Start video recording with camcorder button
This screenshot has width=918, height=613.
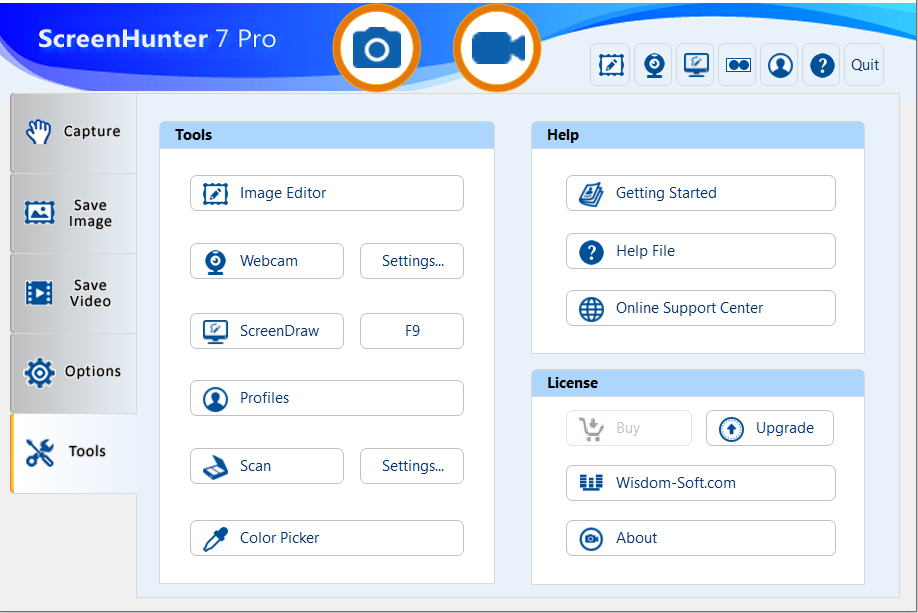(497, 48)
